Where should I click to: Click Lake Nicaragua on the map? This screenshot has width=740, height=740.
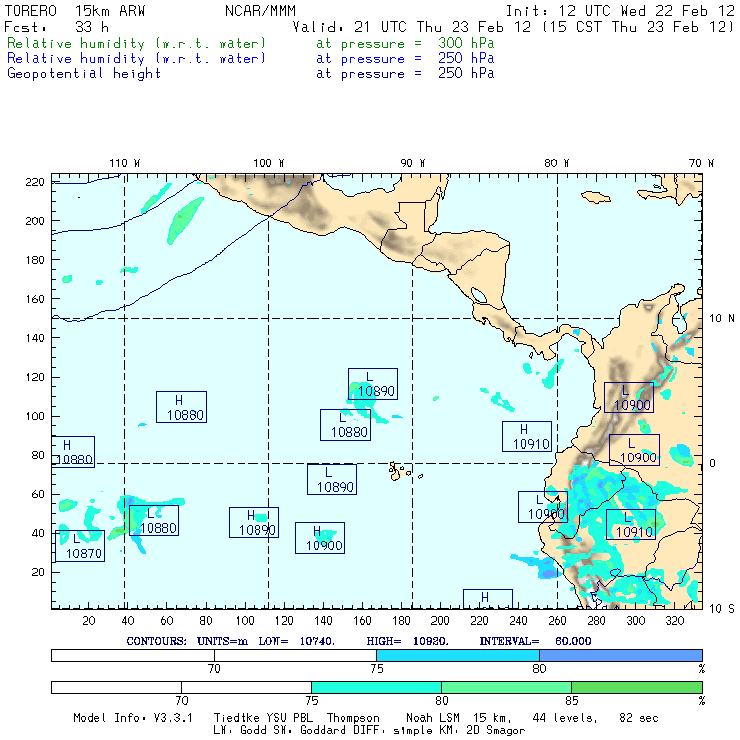point(478,295)
